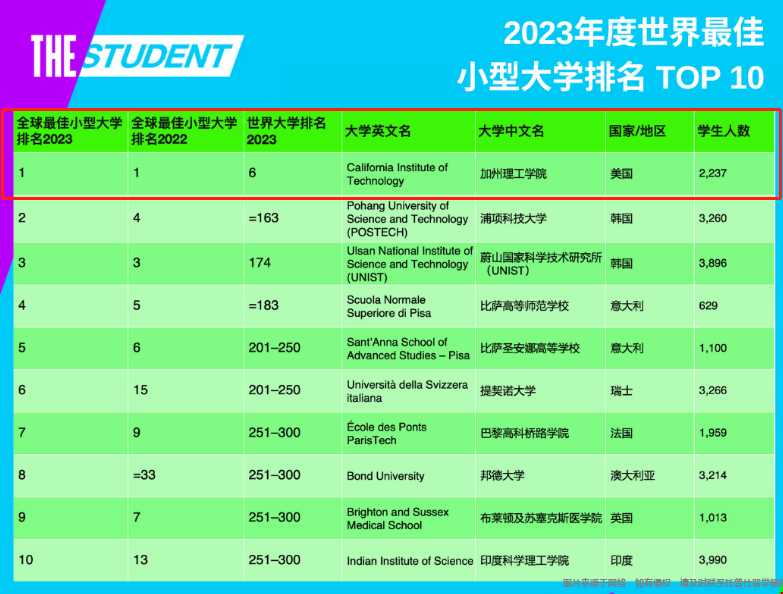The width and height of the screenshot is (783, 594).
Task: Click the THE Student logo
Action: [x=137, y=56]
